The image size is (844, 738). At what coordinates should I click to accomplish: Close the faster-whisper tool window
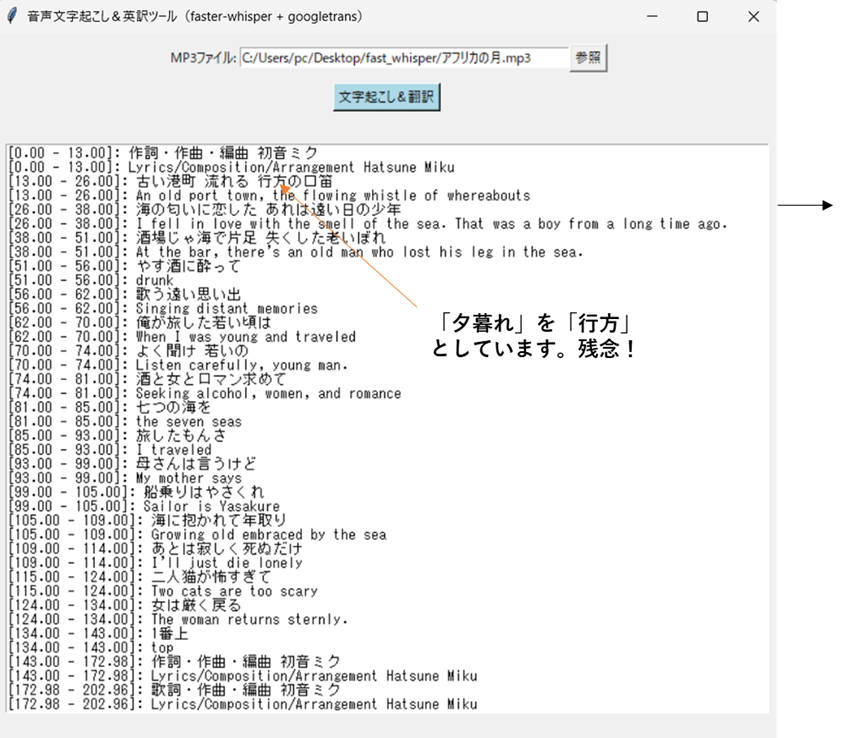[x=754, y=17]
